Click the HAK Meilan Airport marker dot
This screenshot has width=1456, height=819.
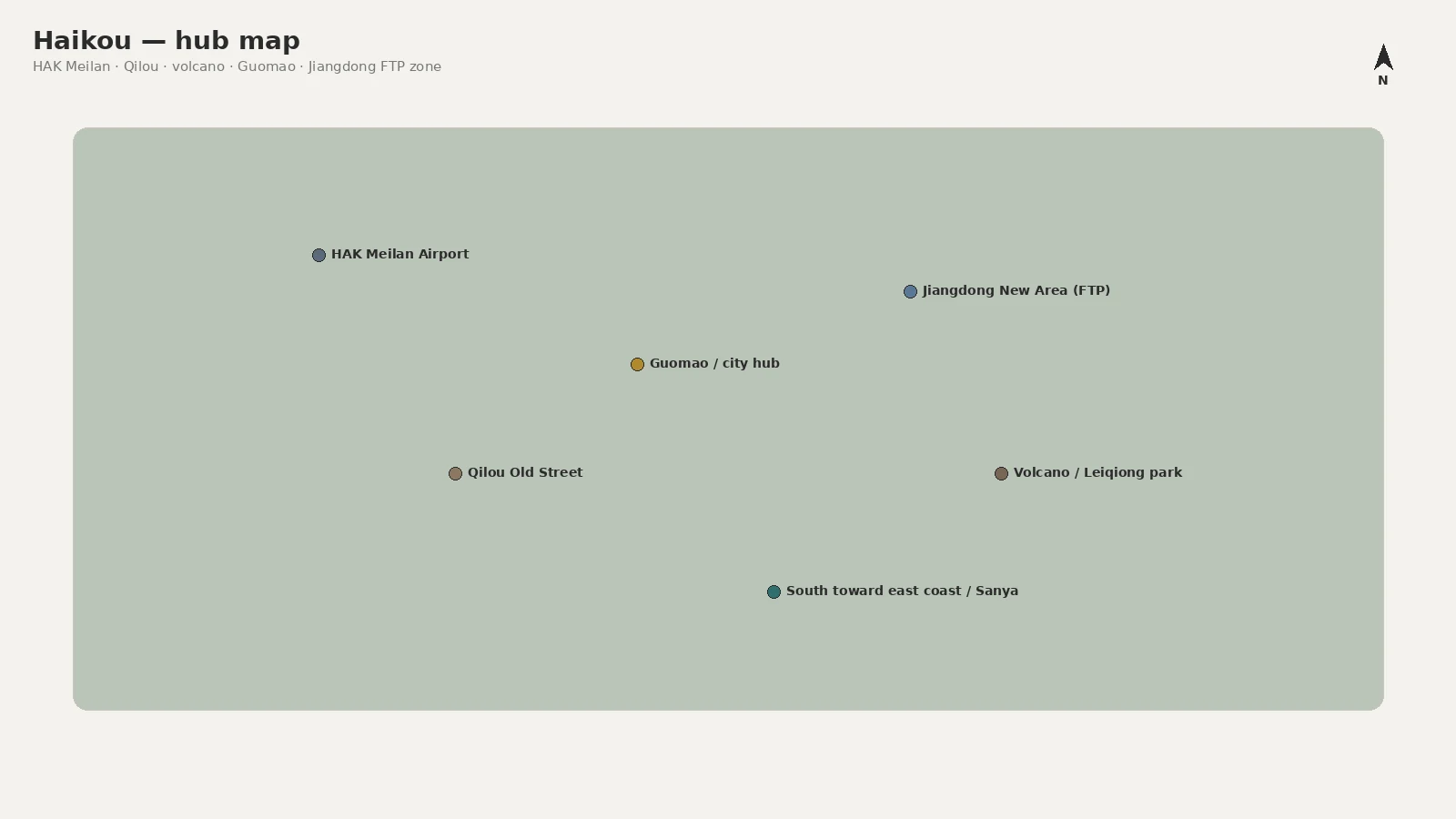(x=318, y=255)
